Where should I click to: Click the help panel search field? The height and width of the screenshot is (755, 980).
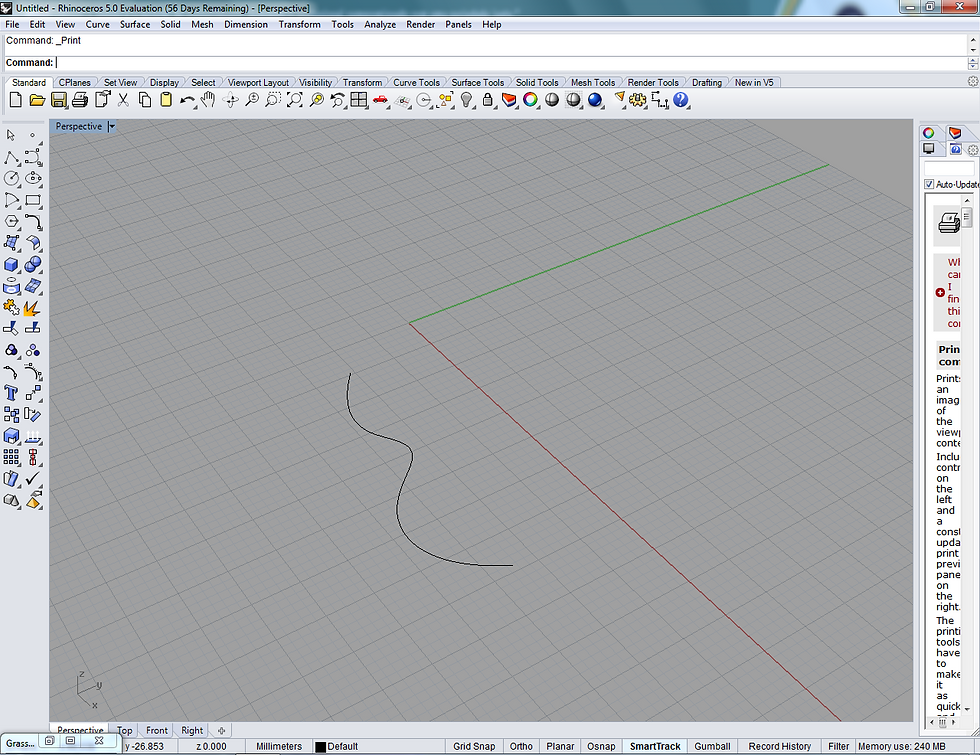pyautogui.click(x=949, y=168)
